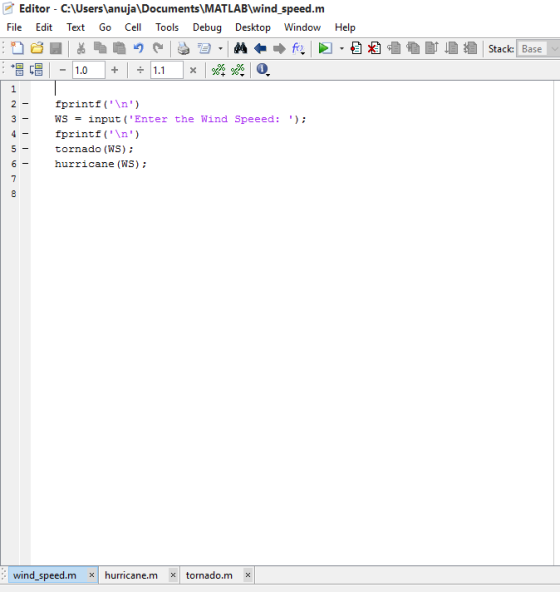Click the Exit debug mode icon
This screenshot has height=592, width=560.
471,48
